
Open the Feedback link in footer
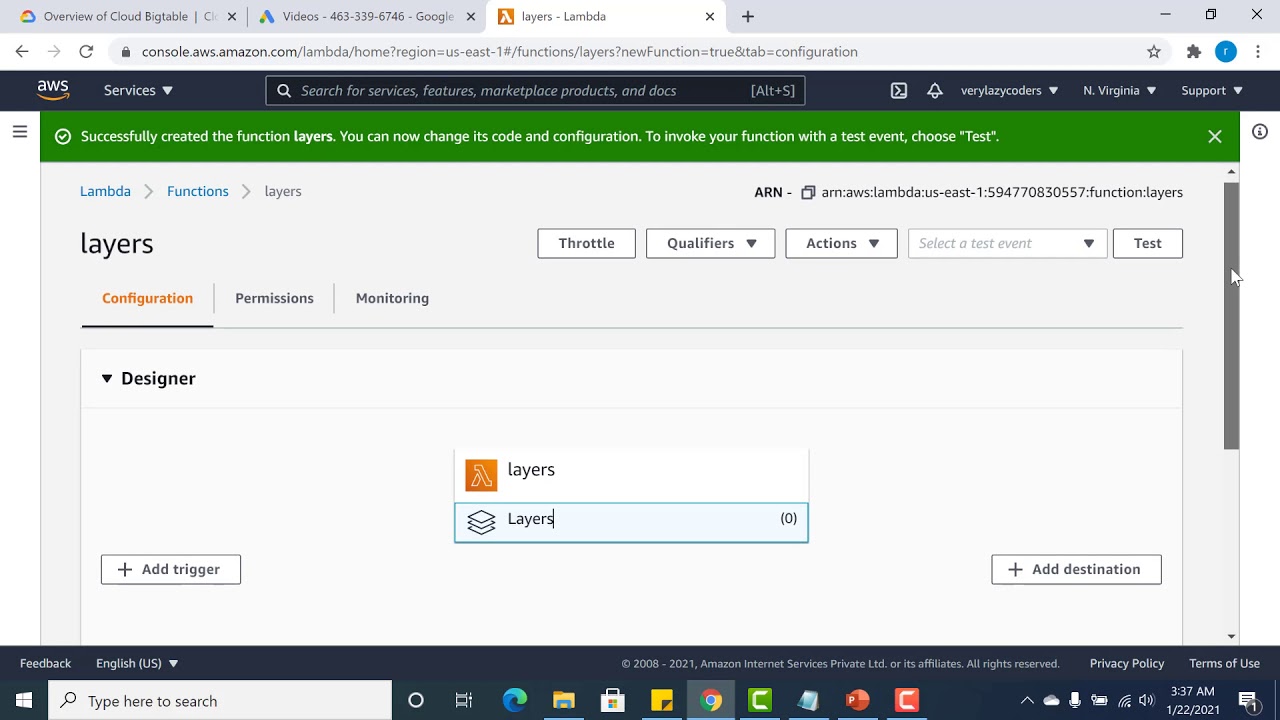click(x=45, y=663)
